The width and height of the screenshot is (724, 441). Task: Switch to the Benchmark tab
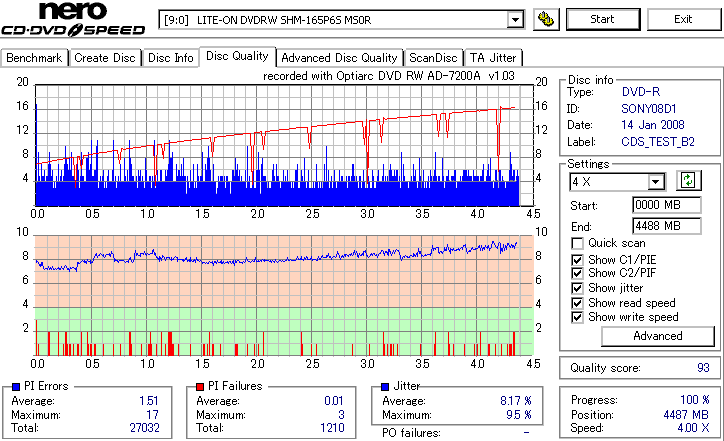pyautogui.click(x=34, y=58)
